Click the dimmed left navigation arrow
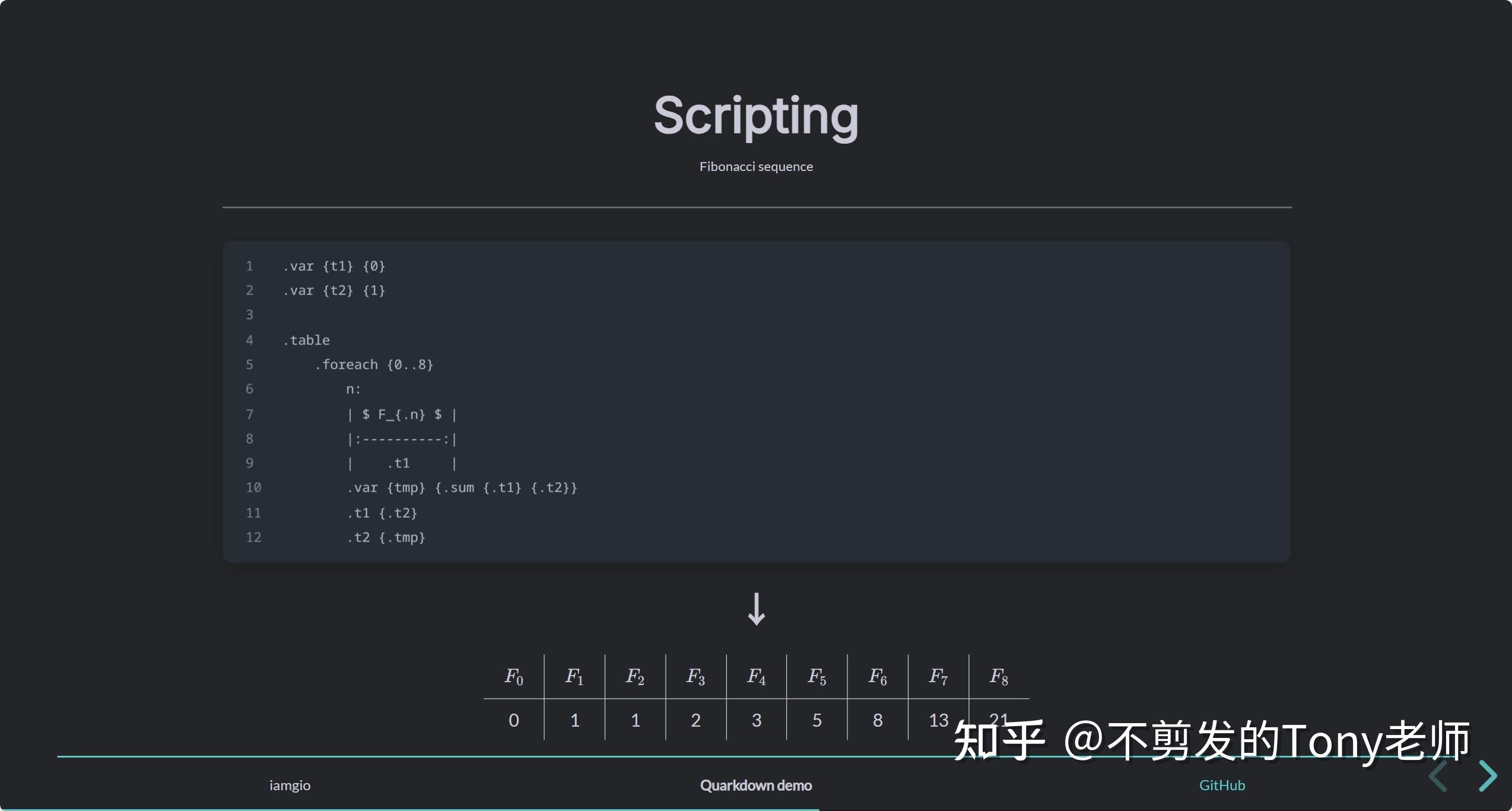 (x=1438, y=775)
